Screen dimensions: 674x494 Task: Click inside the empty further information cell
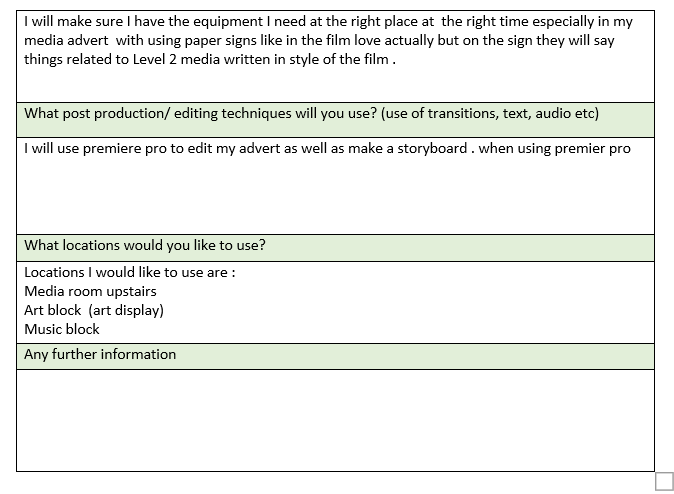(x=335, y=420)
